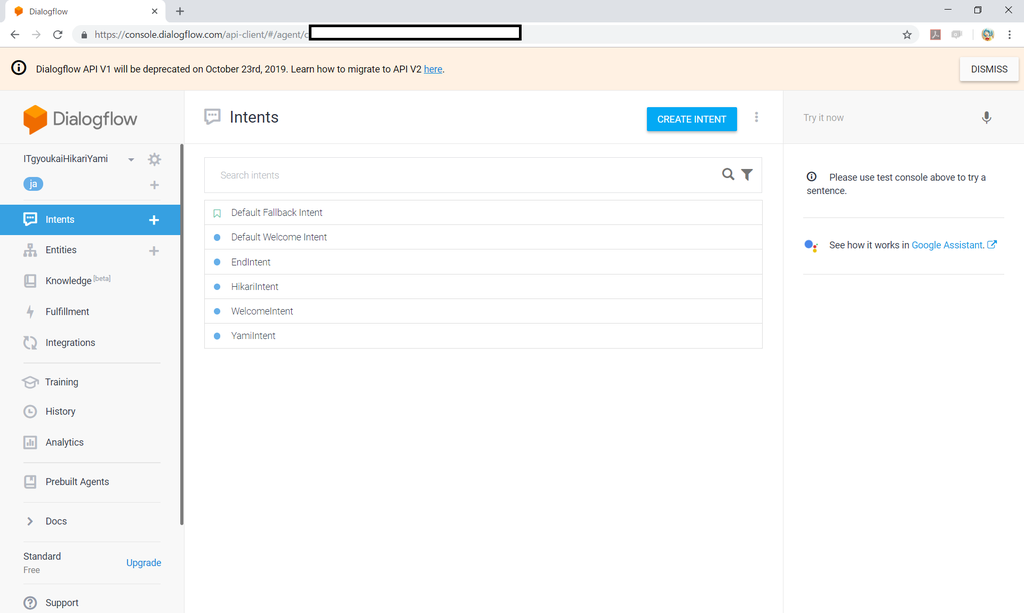
Task: Click the Google Assistant logo icon
Action: coord(811,245)
